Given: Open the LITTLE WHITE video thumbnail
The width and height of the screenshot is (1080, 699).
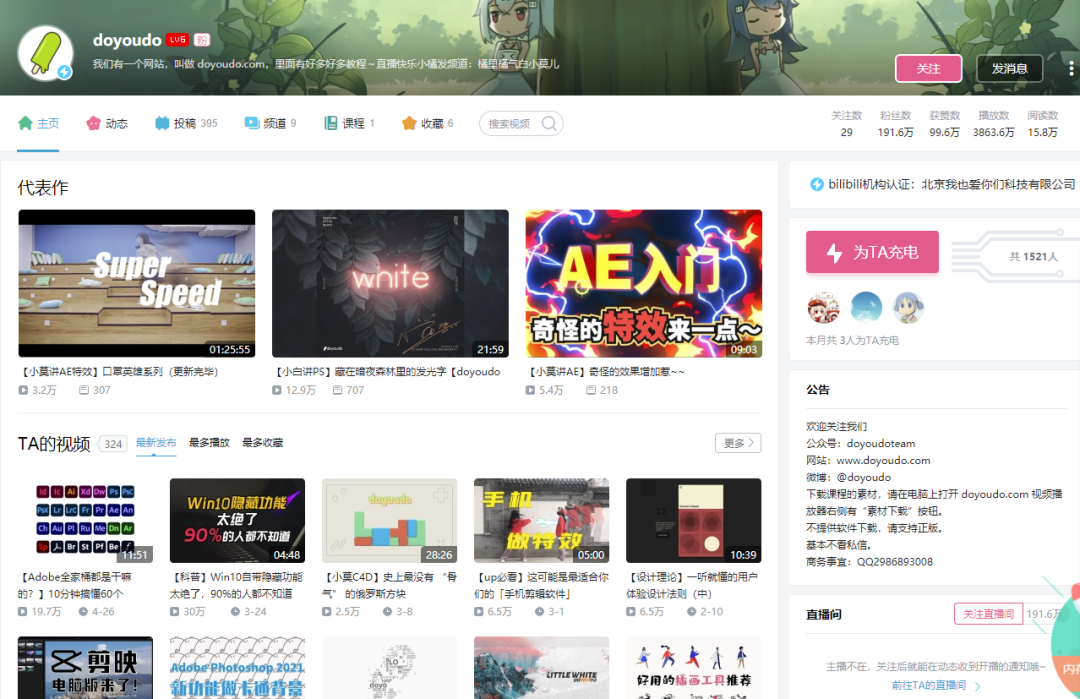Looking at the screenshot, I should pyautogui.click(x=542, y=668).
